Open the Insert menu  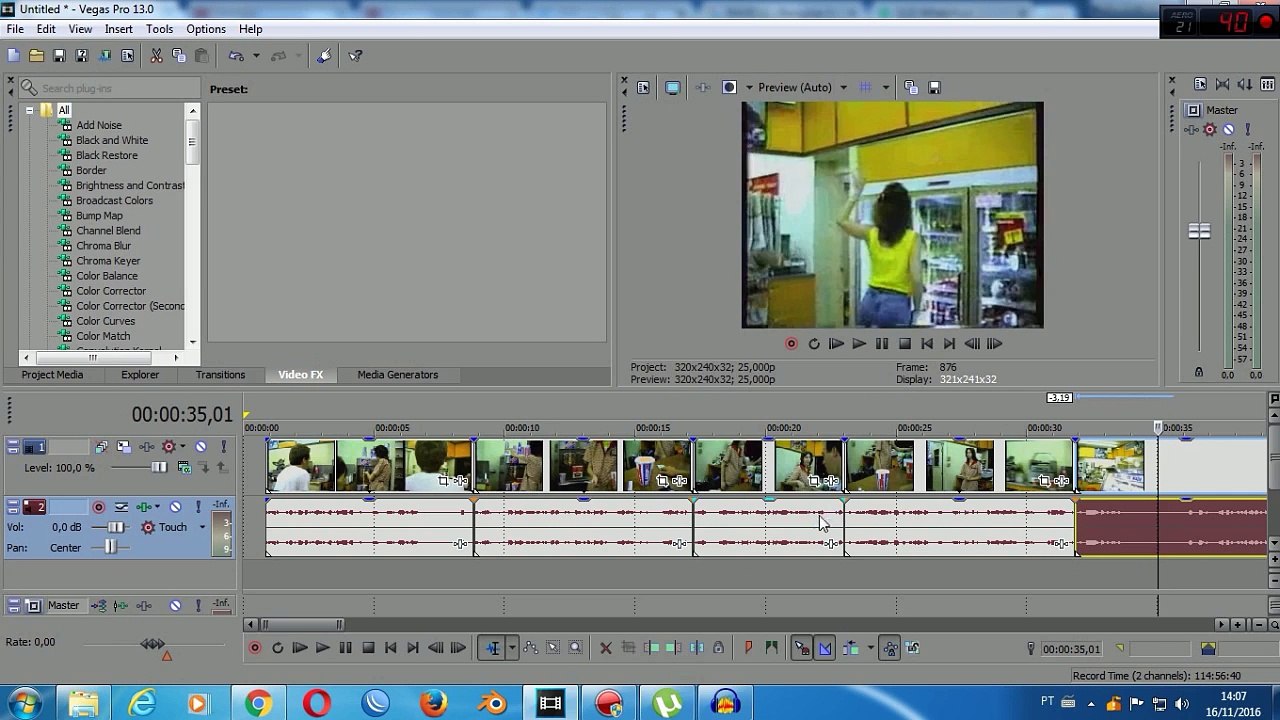coord(119,29)
